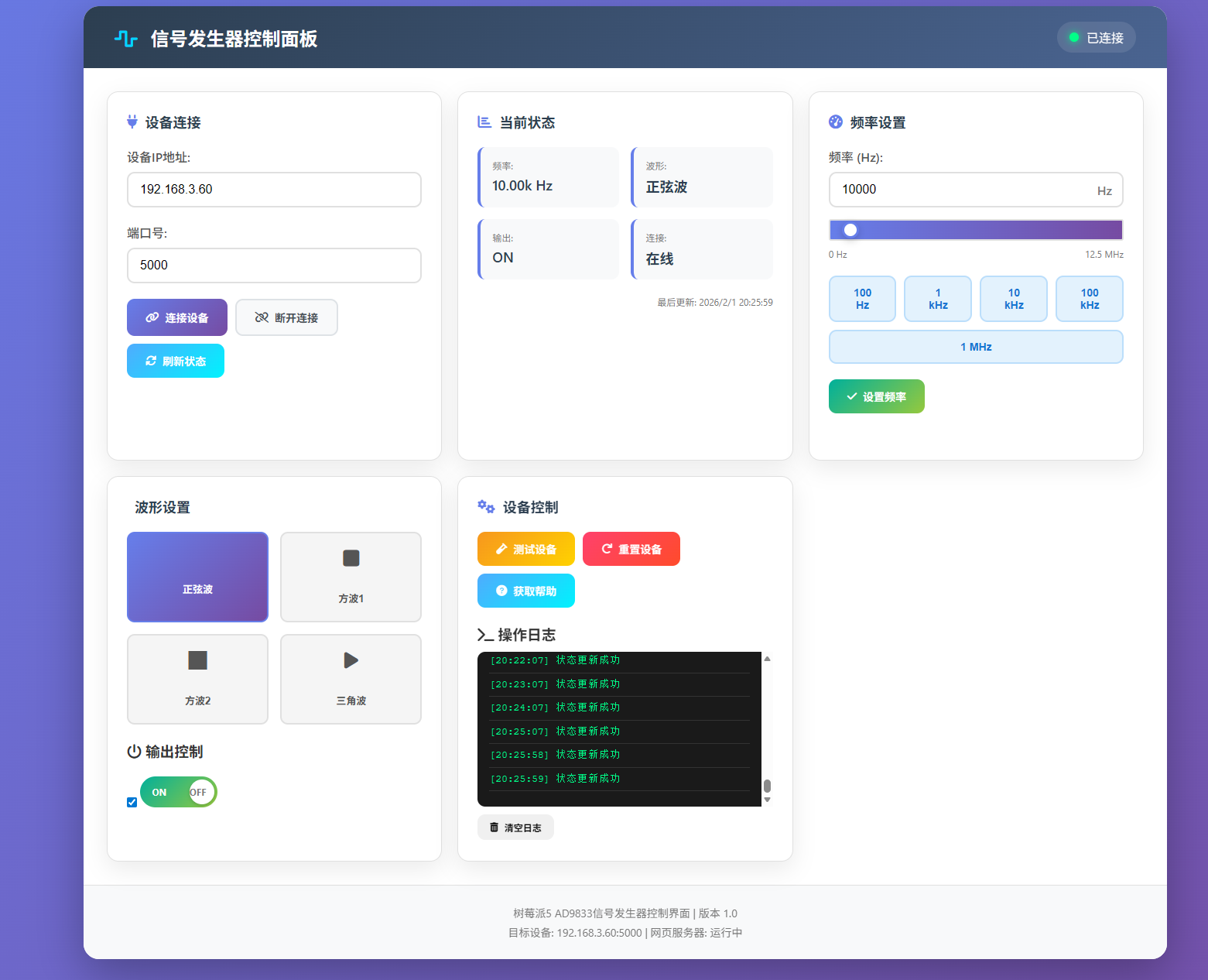Screen dimensions: 1208x980
Task: Click the plug icon beside 设备连接
Action: [132, 122]
